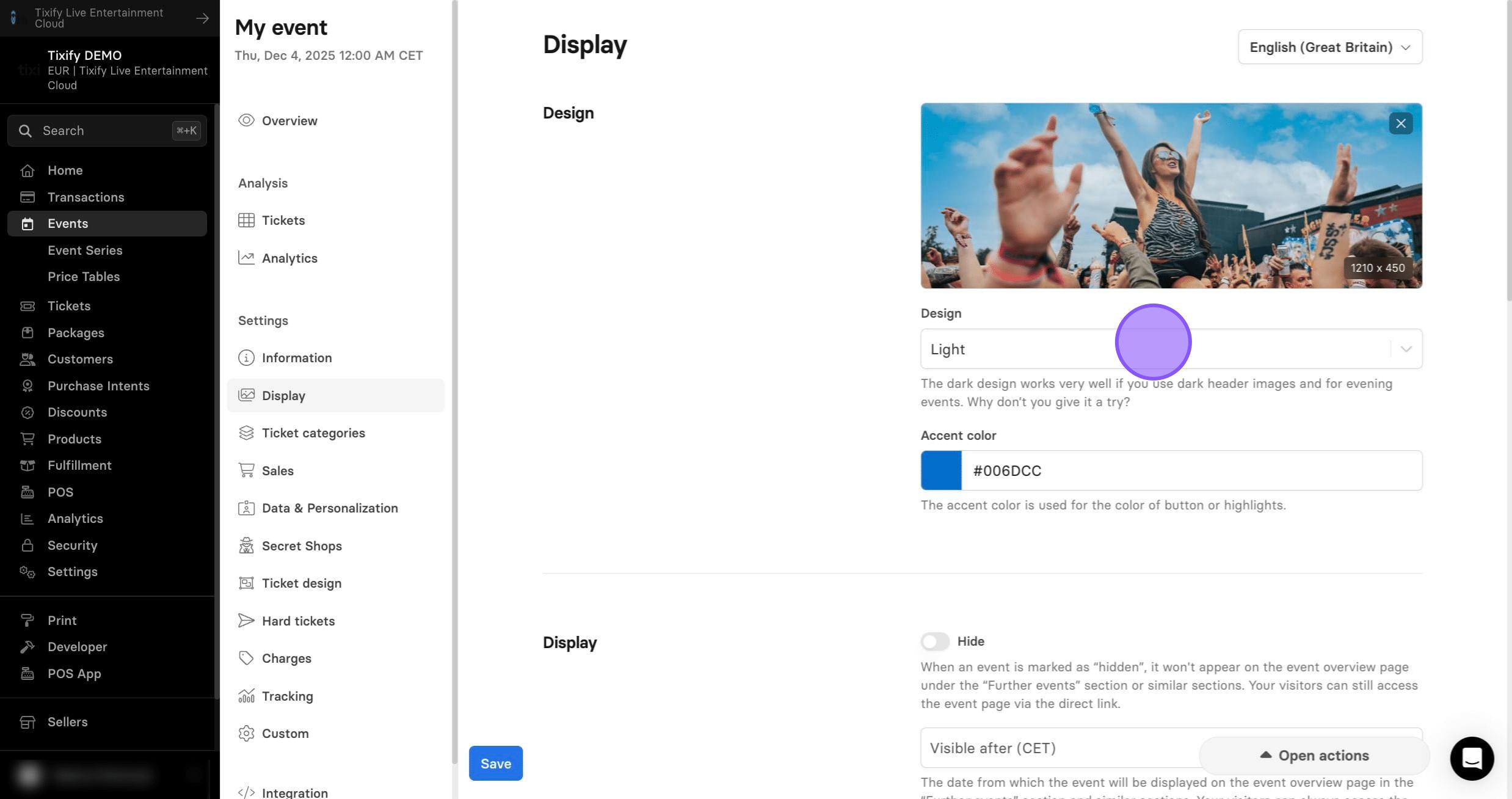Click the Charges tag icon
This screenshot has width=1512, height=799.
[246, 659]
